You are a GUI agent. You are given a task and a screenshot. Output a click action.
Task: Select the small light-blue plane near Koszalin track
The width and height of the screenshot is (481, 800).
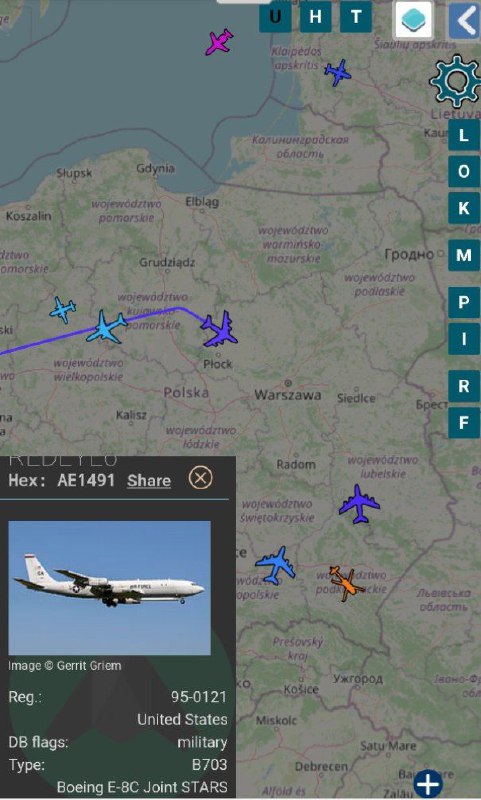pos(63,309)
